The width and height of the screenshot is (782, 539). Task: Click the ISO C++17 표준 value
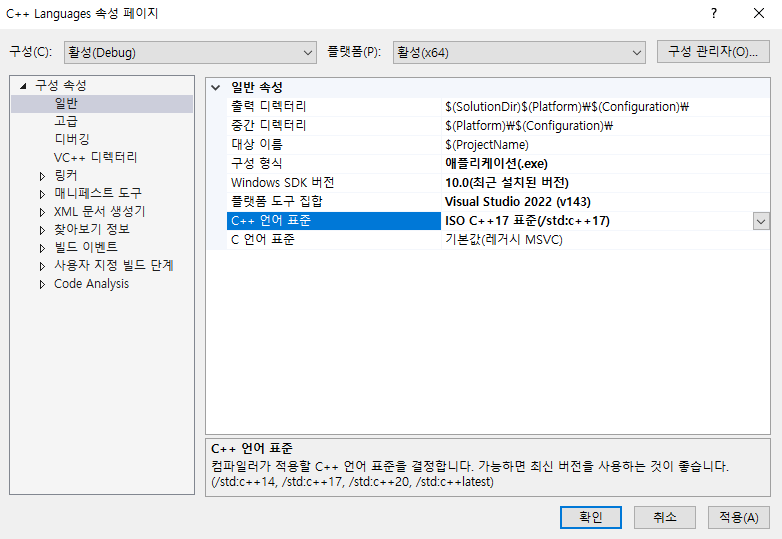(527, 220)
